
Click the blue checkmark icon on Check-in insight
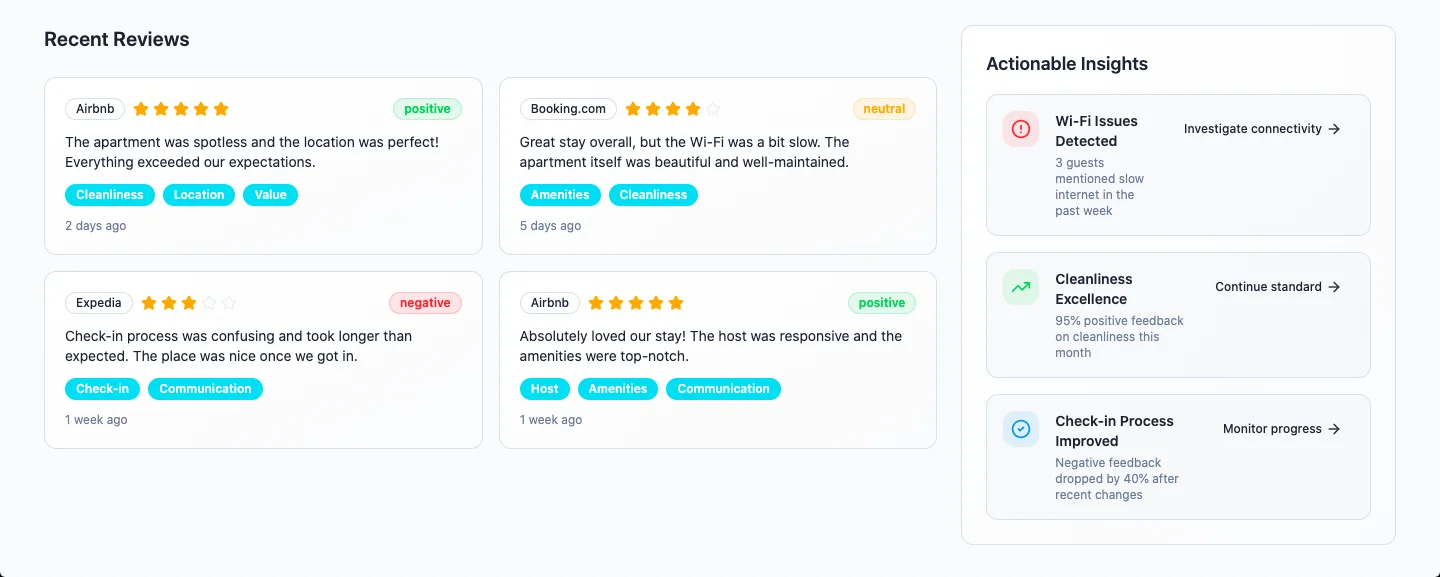pos(1020,429)
